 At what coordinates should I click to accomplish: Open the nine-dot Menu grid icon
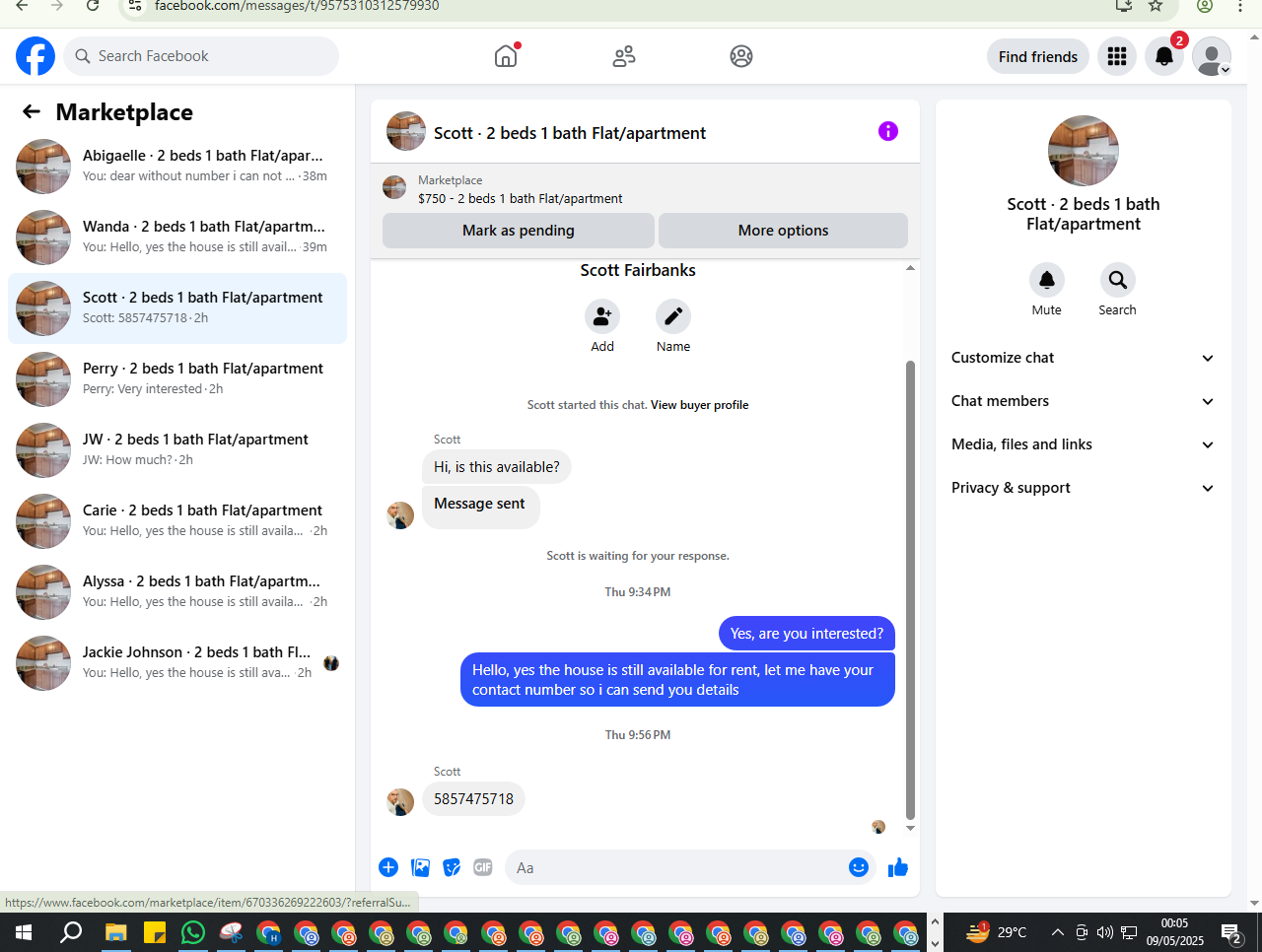[1117, 56]
